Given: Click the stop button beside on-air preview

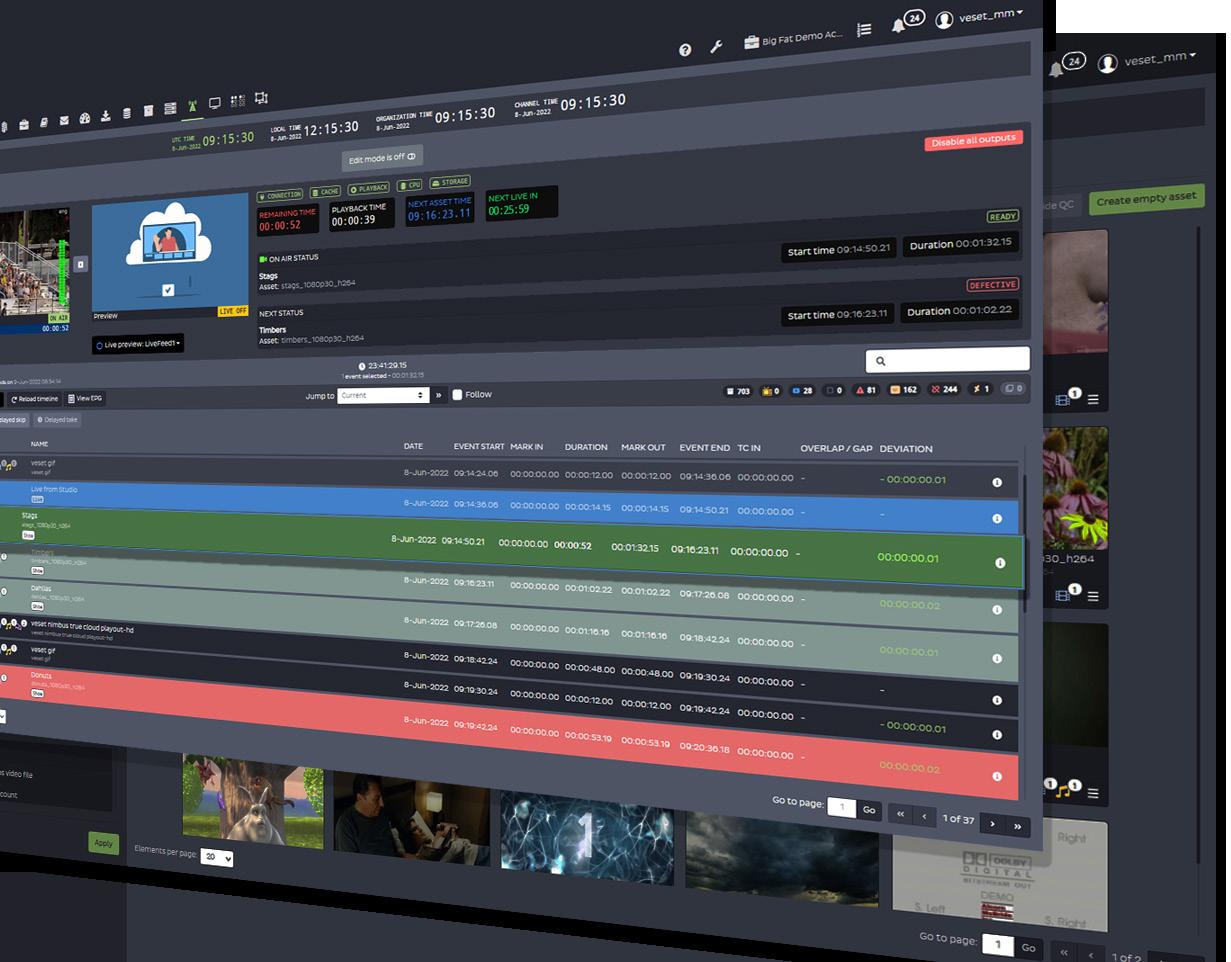Looking at the screenshot, I should [81, 264].
